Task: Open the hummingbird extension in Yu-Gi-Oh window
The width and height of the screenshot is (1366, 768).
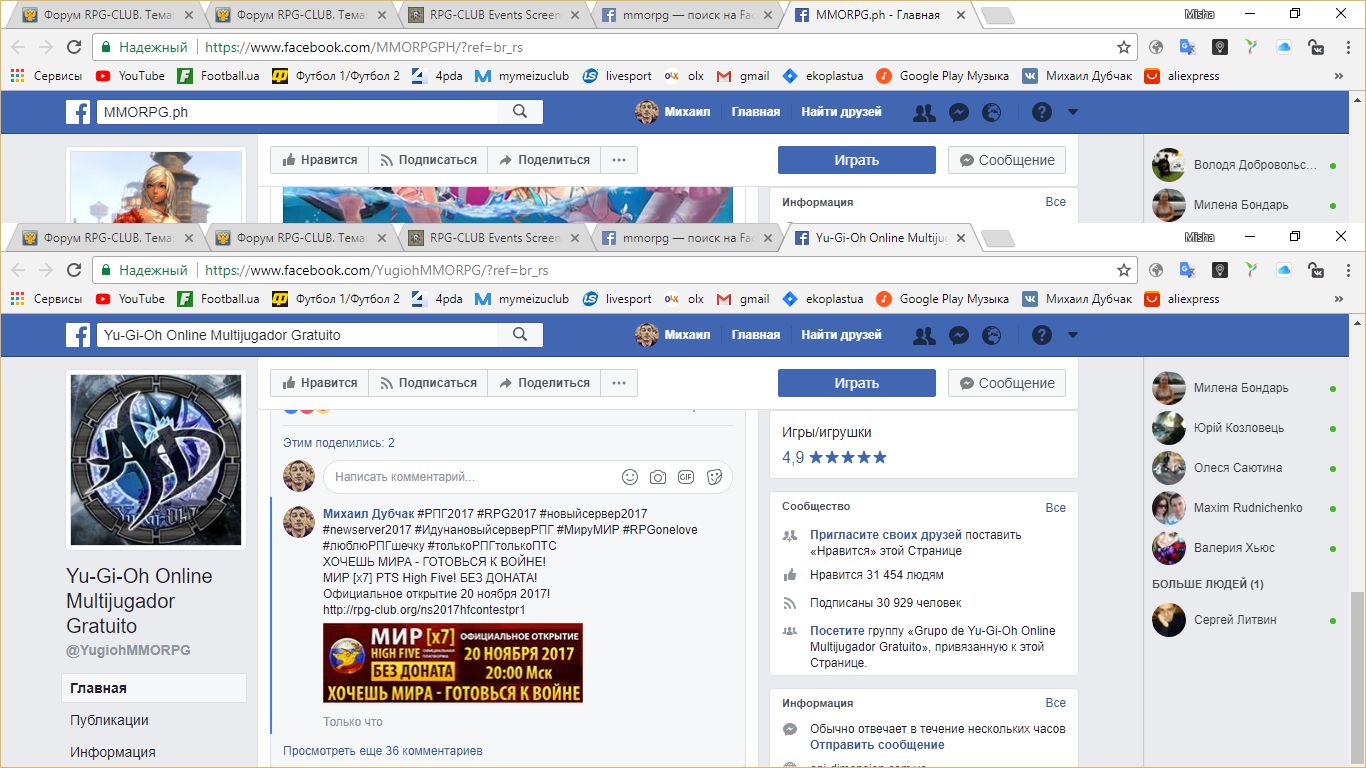Action: coord(1252,270)
